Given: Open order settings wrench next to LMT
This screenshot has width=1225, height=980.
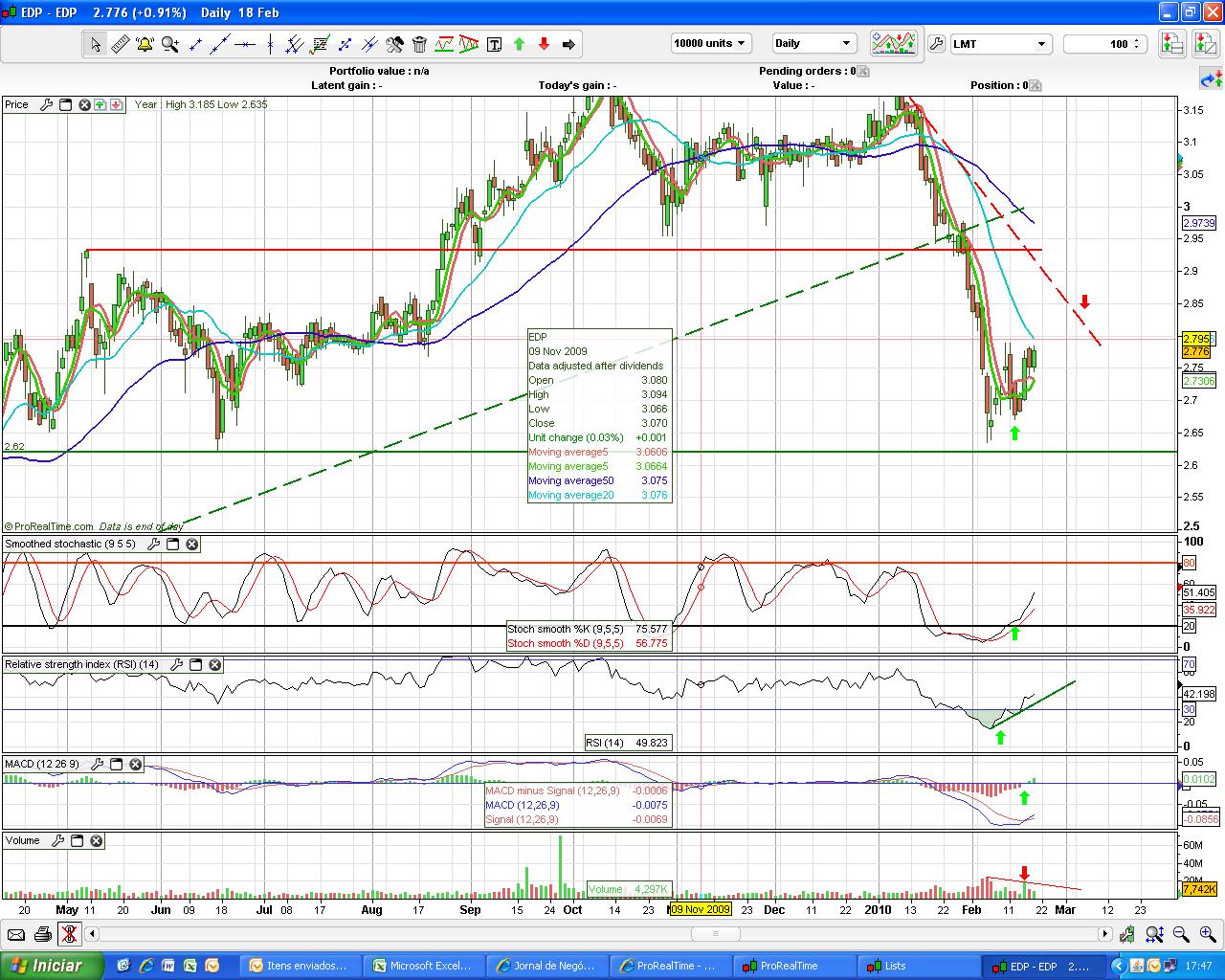Looking at the screenshot, I should (x=936, y=44).
